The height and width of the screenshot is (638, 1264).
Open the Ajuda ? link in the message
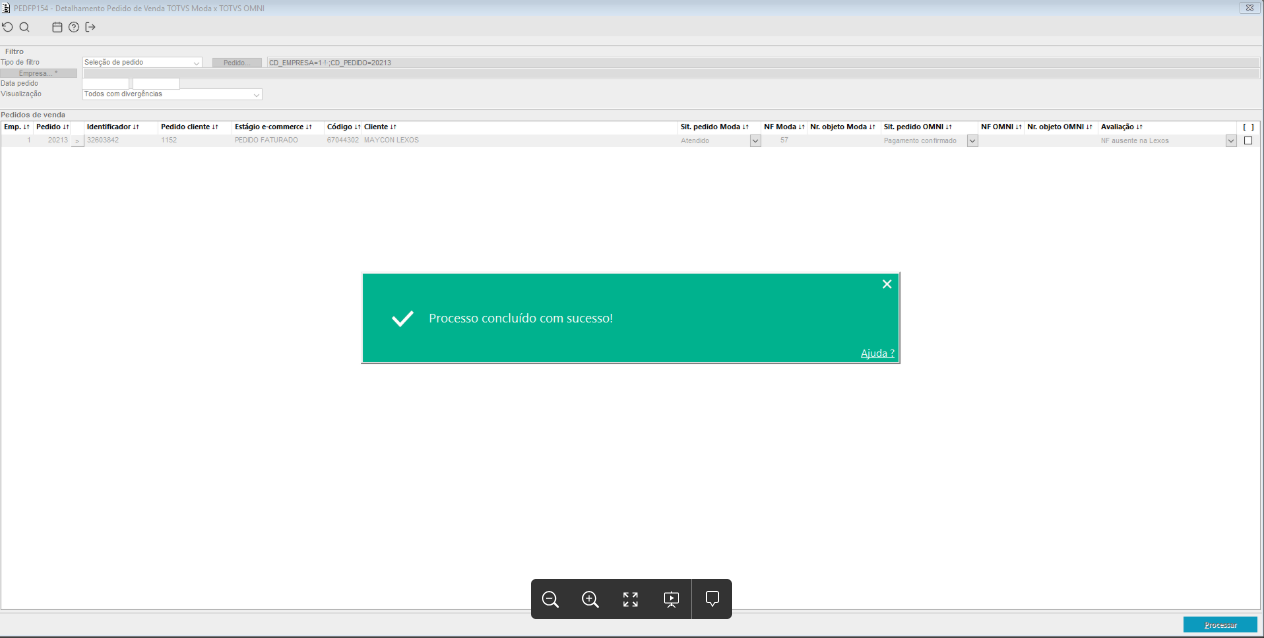coord(877,353)
